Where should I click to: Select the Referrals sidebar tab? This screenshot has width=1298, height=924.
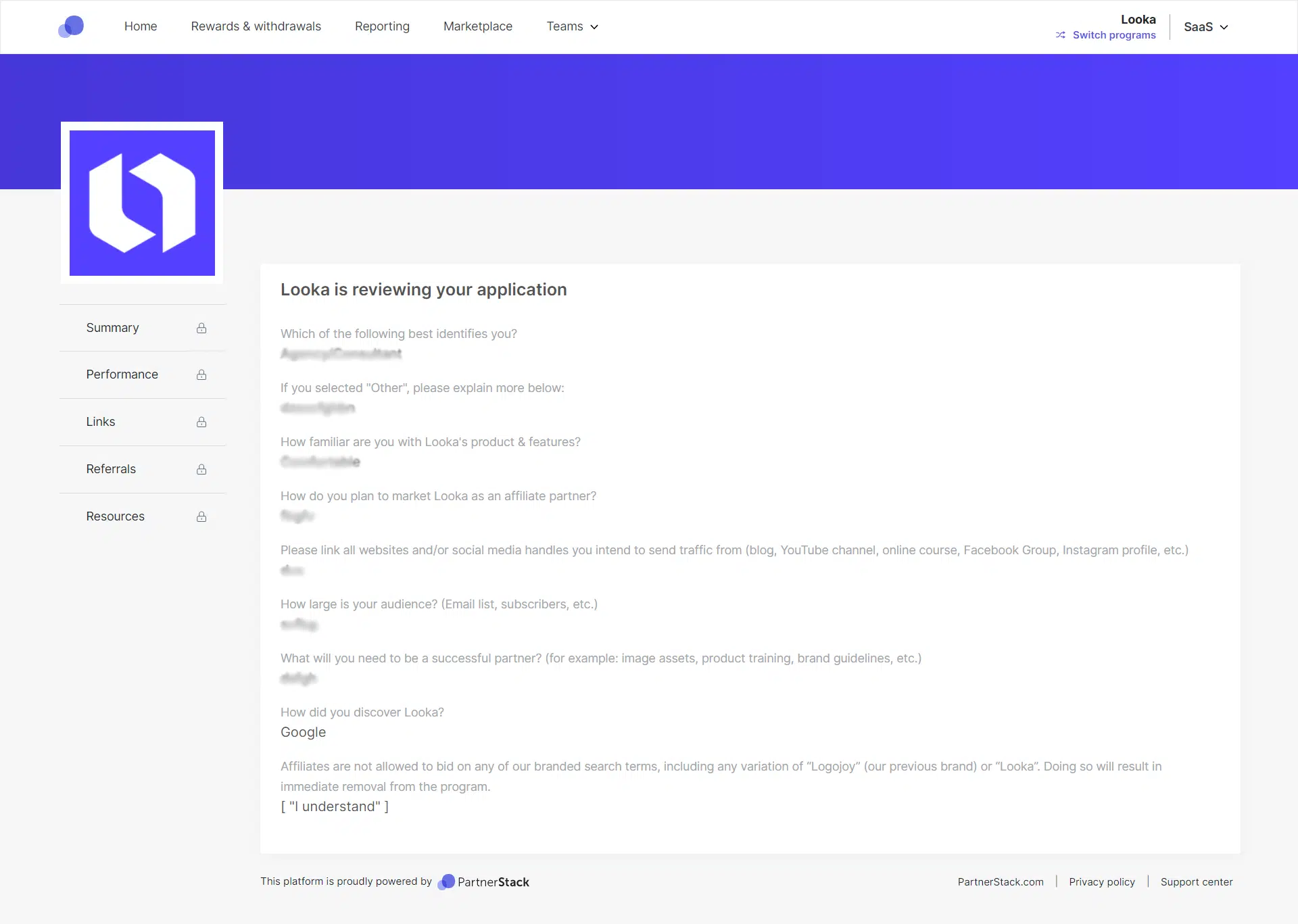(143, 469)
